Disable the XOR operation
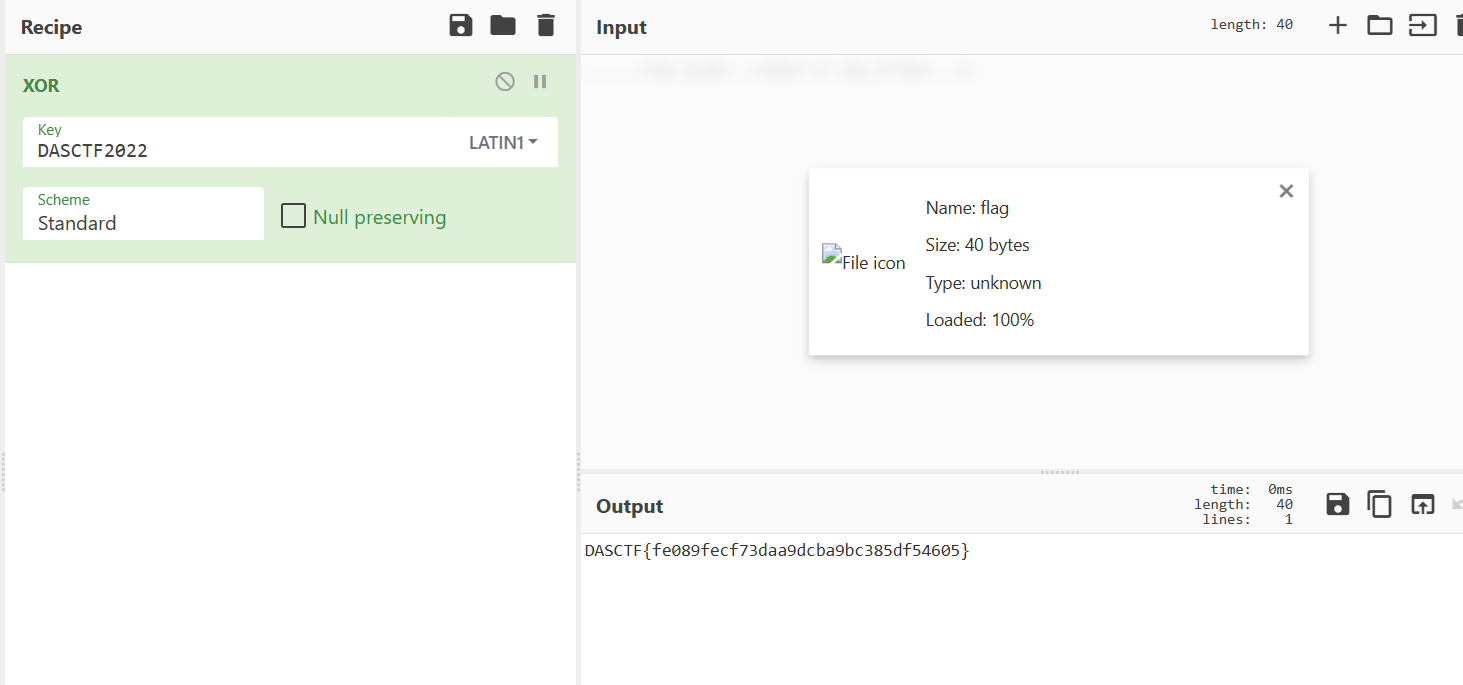1463x685 pixels. tap(505, 82)
